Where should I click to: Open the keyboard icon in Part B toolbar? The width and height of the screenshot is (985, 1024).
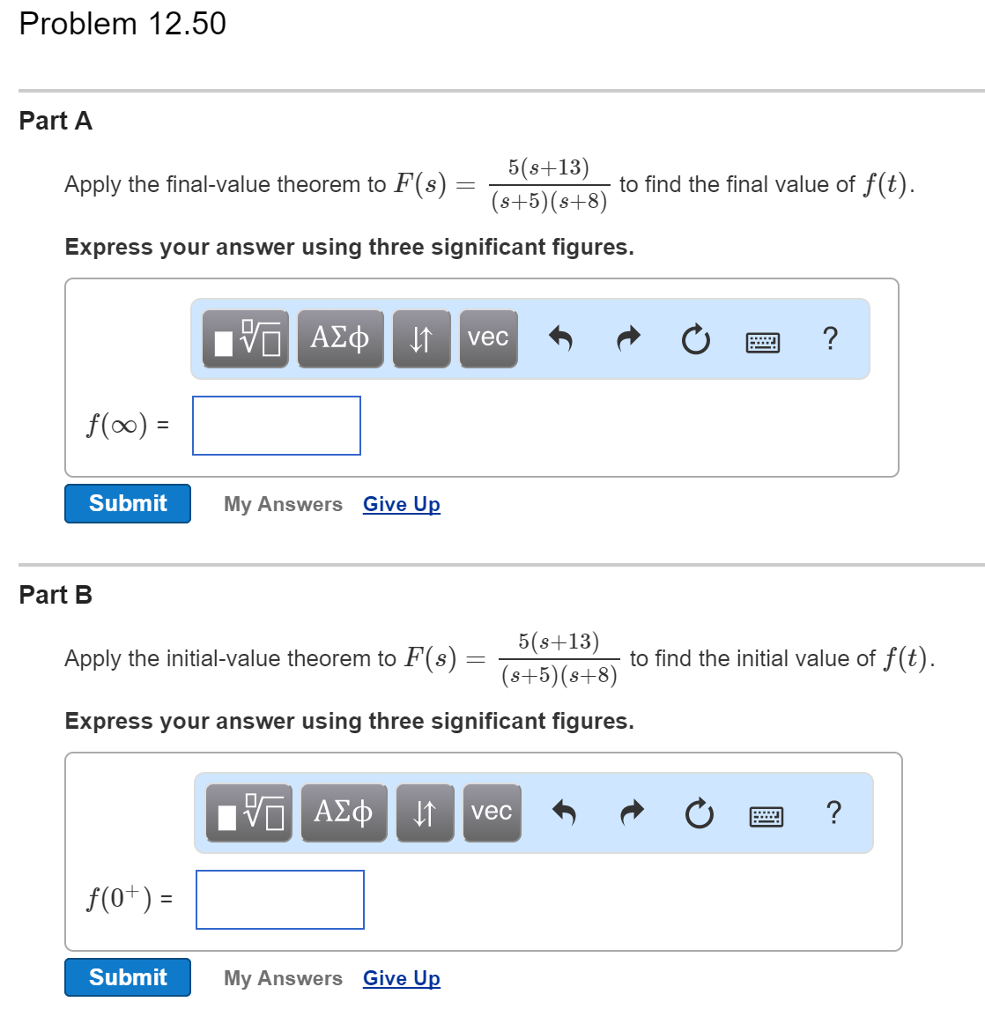[x=766, y=814]
